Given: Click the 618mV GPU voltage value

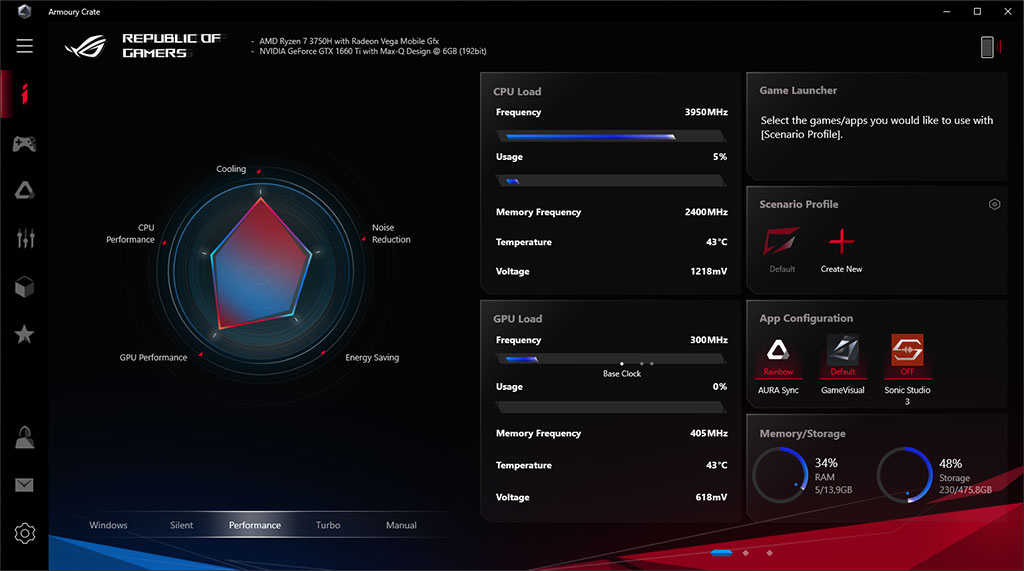Looking at the screenshot, I should pyautogui.click(x=711, y=497).
